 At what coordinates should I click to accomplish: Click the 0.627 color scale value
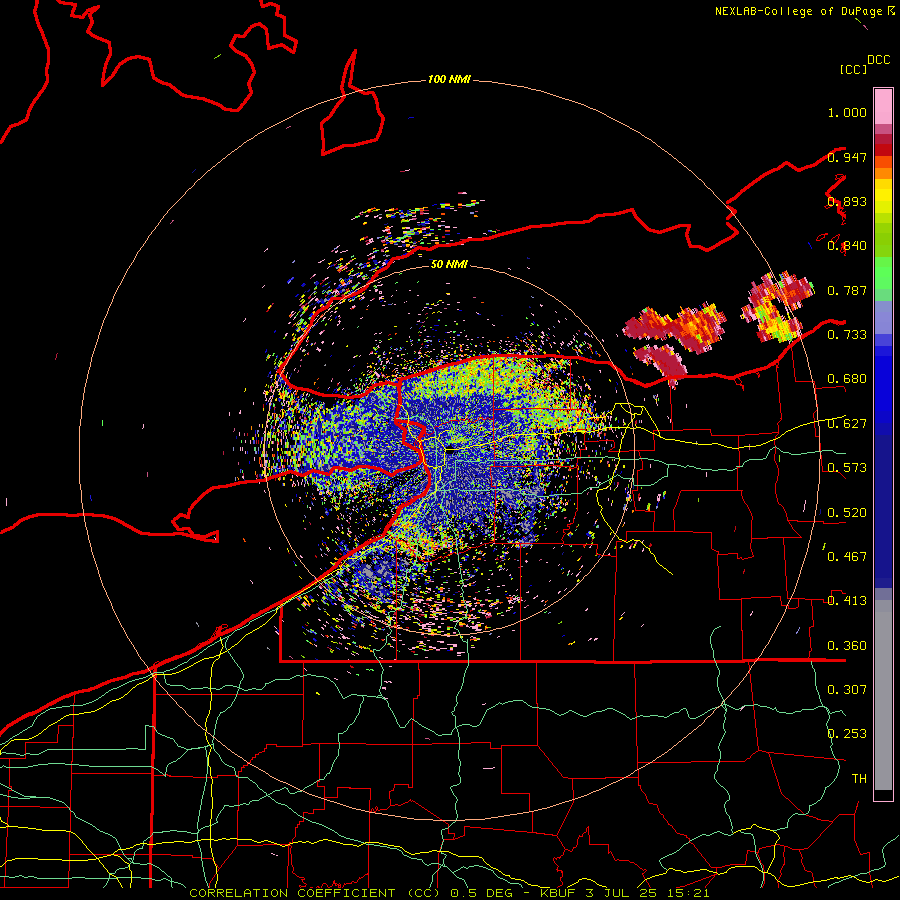pyautogui.click(x=847, y=424)
